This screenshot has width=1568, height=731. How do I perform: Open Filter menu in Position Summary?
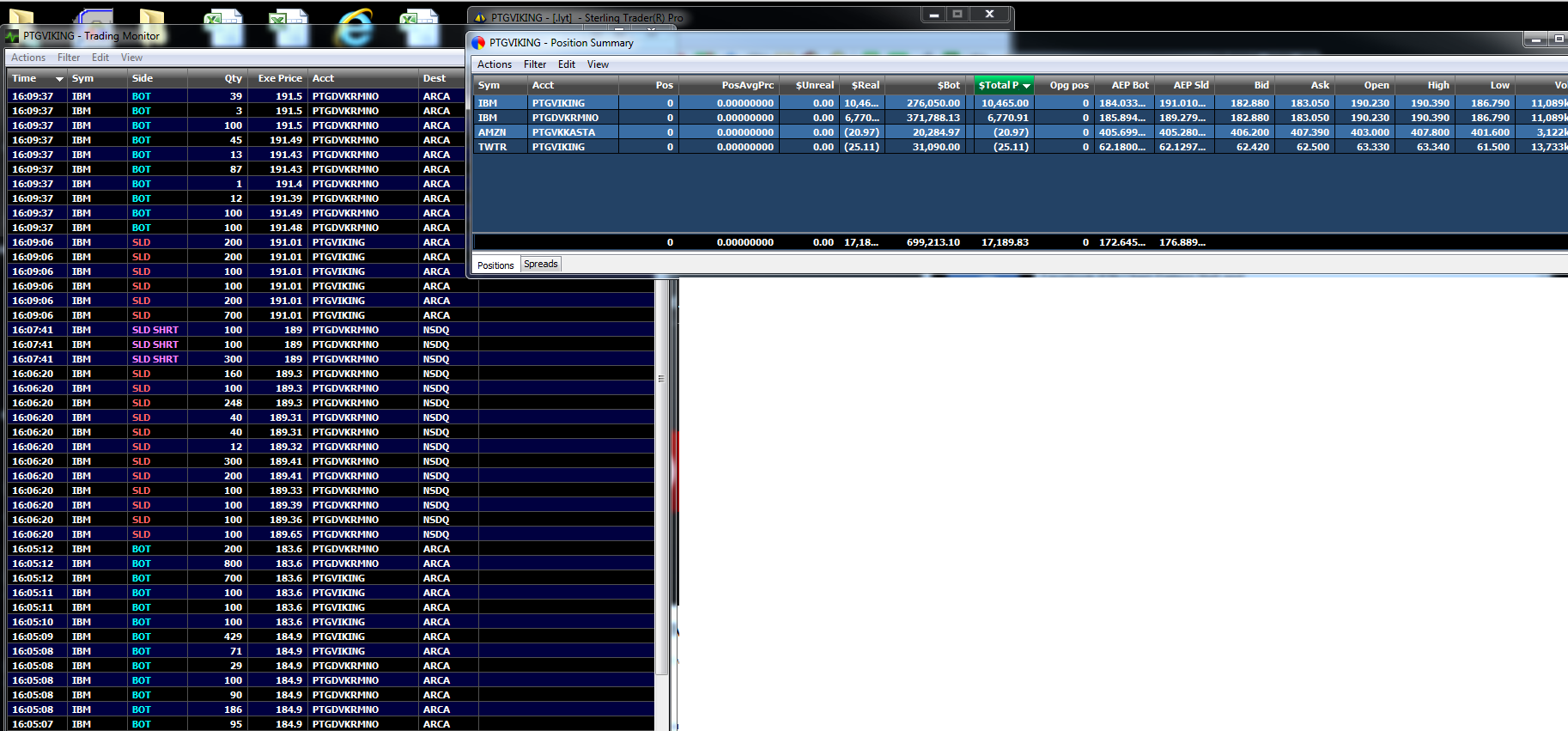point(535,64)
